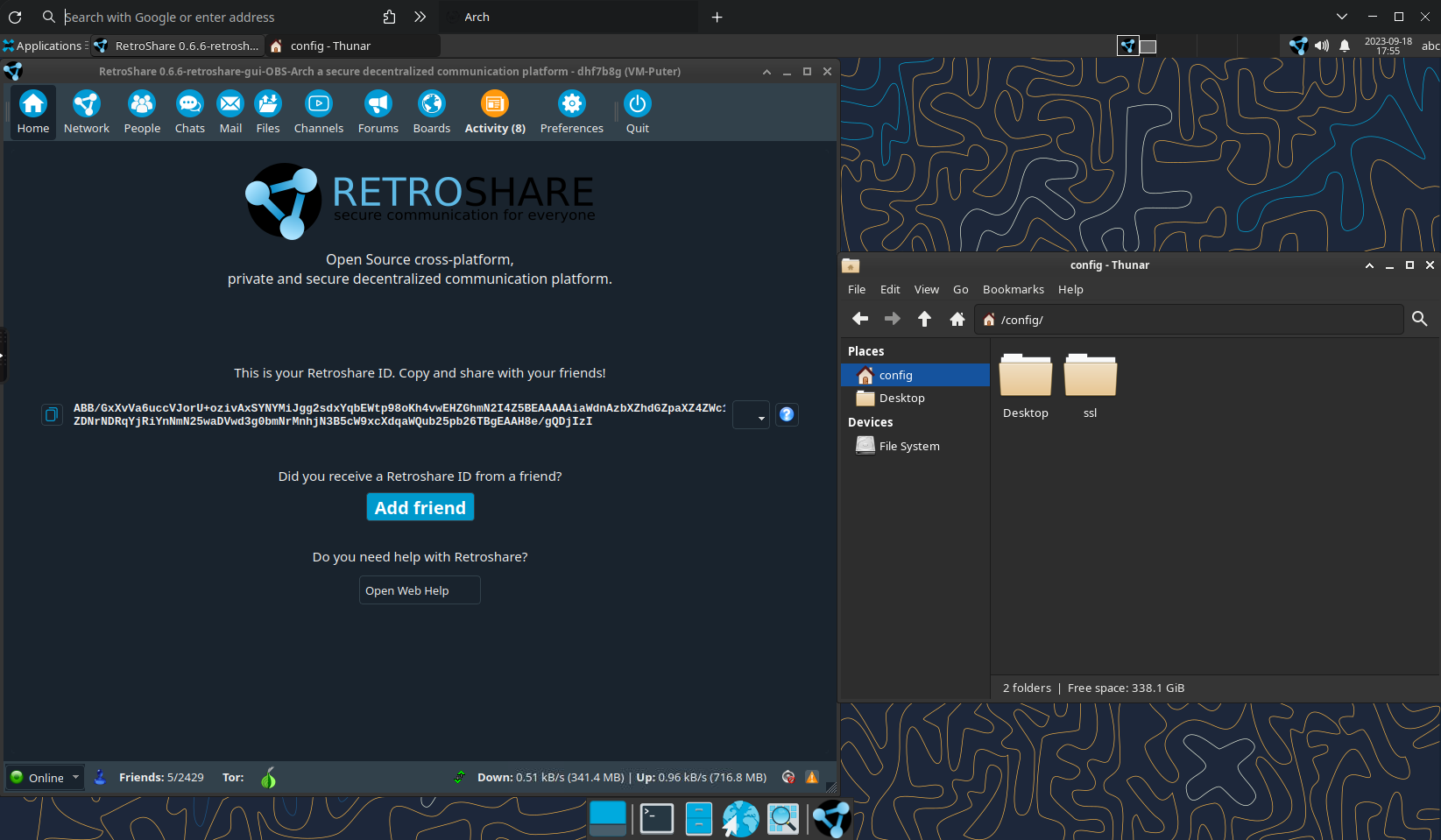Open the Bookmarks menu in Thunar
Image resolution: width=1441 pixels, height=840 pixels.
(1013, 289)
